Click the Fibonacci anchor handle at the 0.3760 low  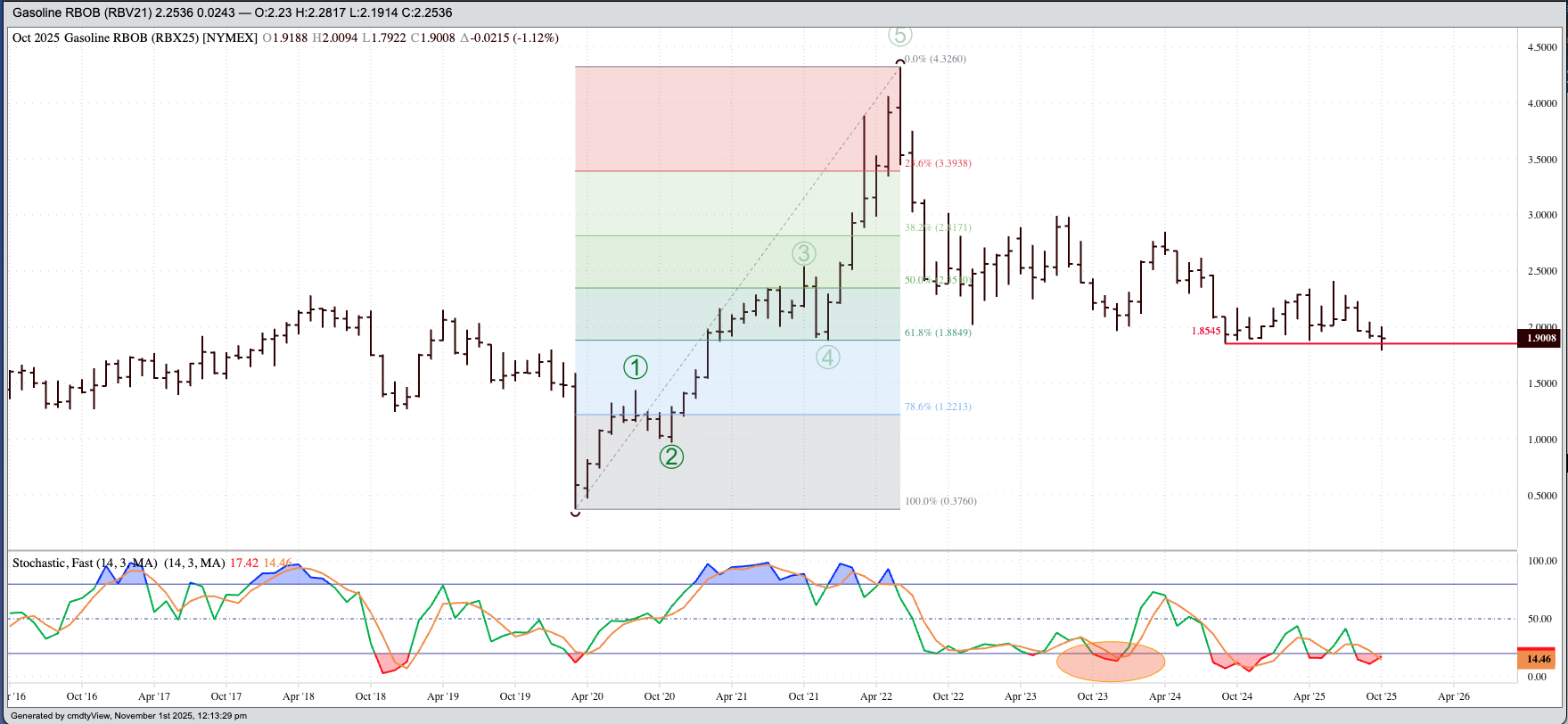pos(575,511)
